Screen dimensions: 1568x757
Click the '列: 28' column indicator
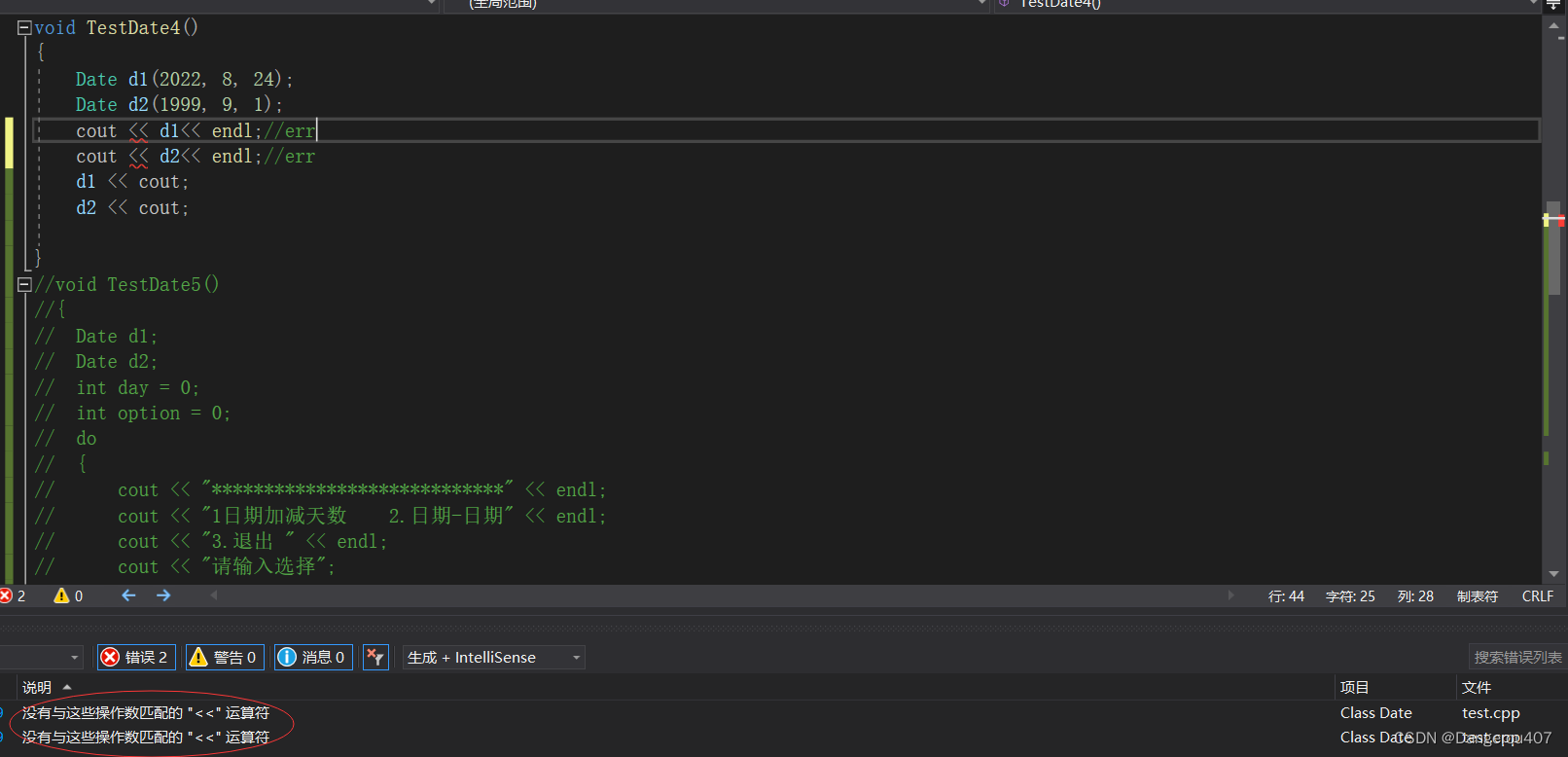point(1415,596)
